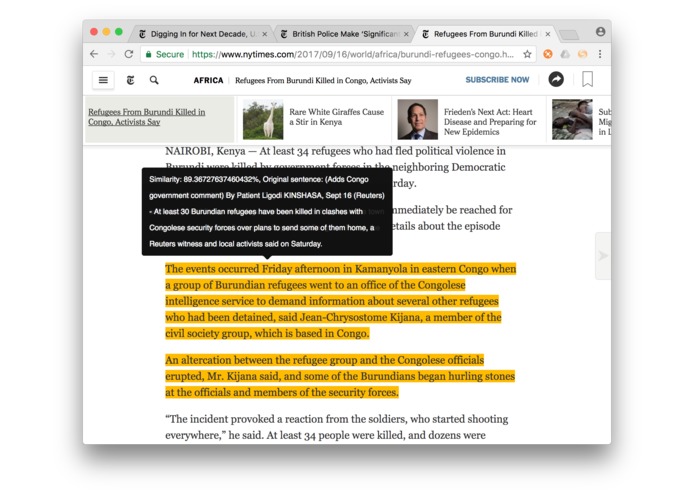This screenshot has height=494, width=695.
Task: Open Rare White Giraffes Cause a Stir story
Action: pos(336,117)
